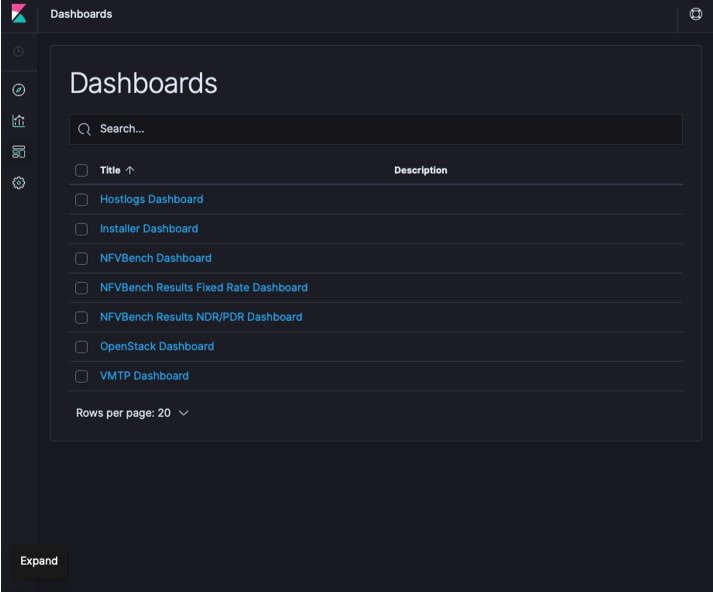Click the Kibana logo icon
The width and height of the screenshot is (713, 592).
tap(19, 14)
